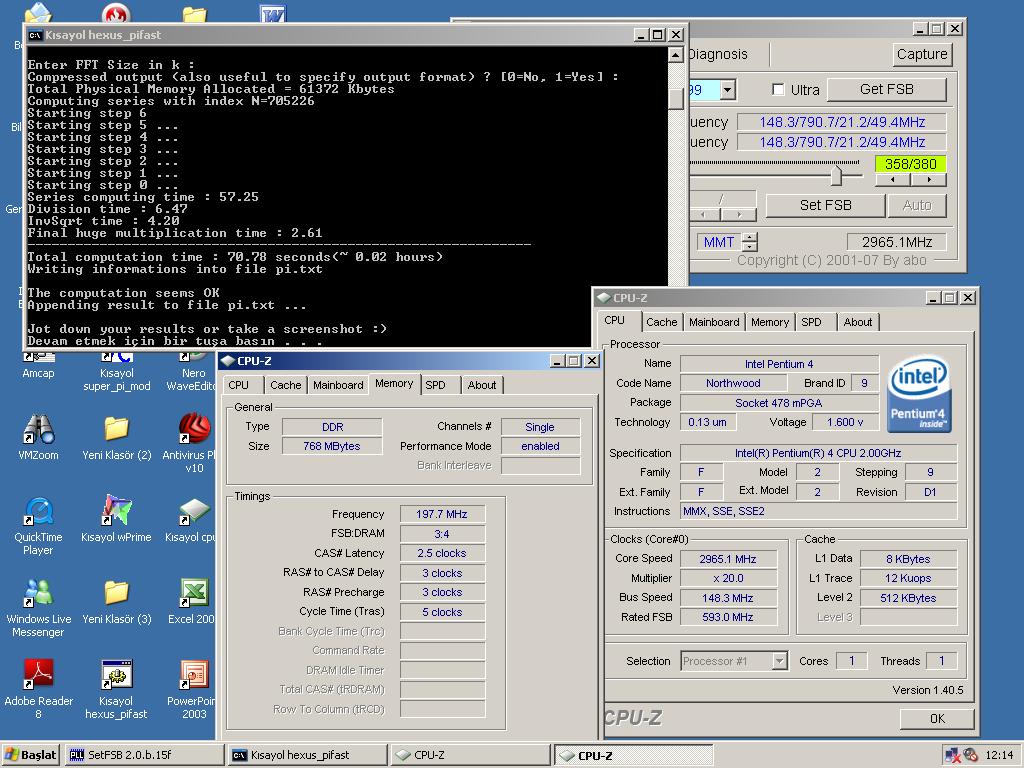Image resolution: width=1024 pixels, height=768 pixels.
Task: Click the console scrollbar thumb
Action: [x=676, y=98]
